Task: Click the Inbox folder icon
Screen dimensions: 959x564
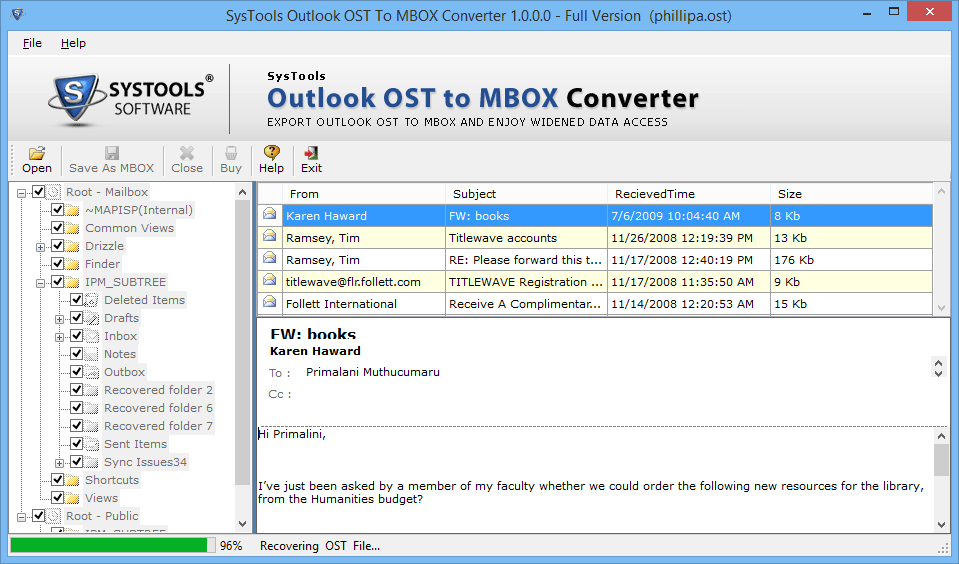Action: pyautogui.click(x=91, y=336)
